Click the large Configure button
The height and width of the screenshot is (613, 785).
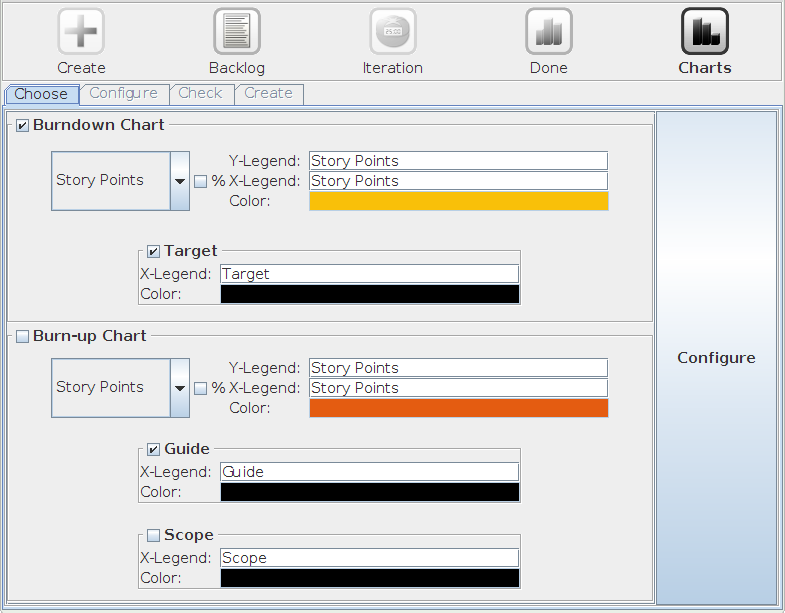pyautogui.click(x=716, y=358)
